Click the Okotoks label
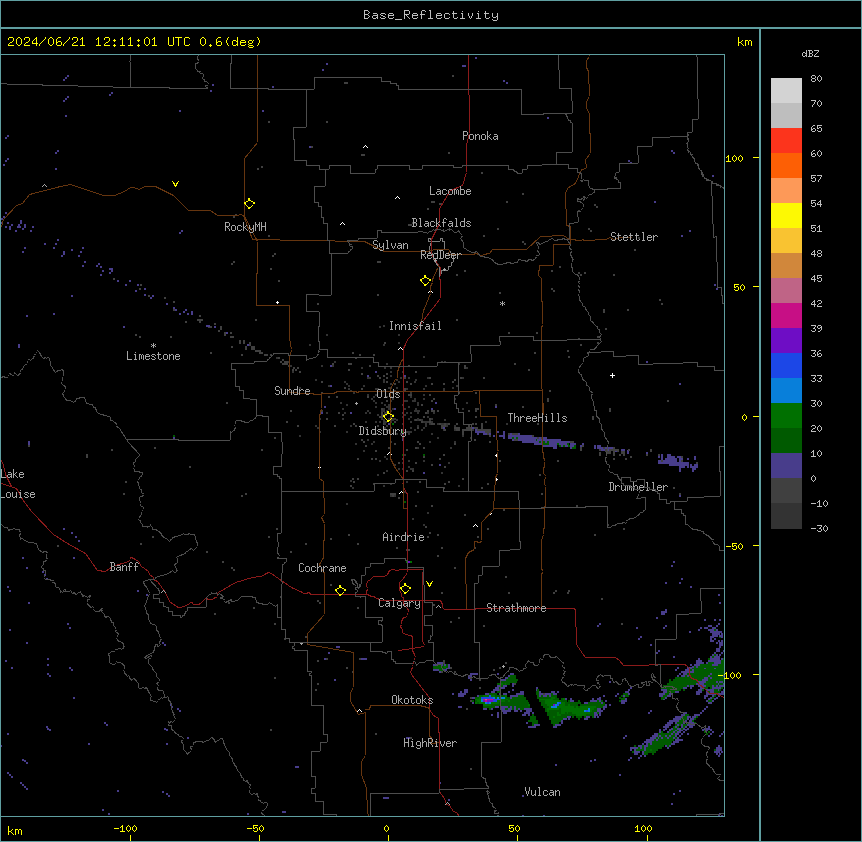 coord(412,700)
